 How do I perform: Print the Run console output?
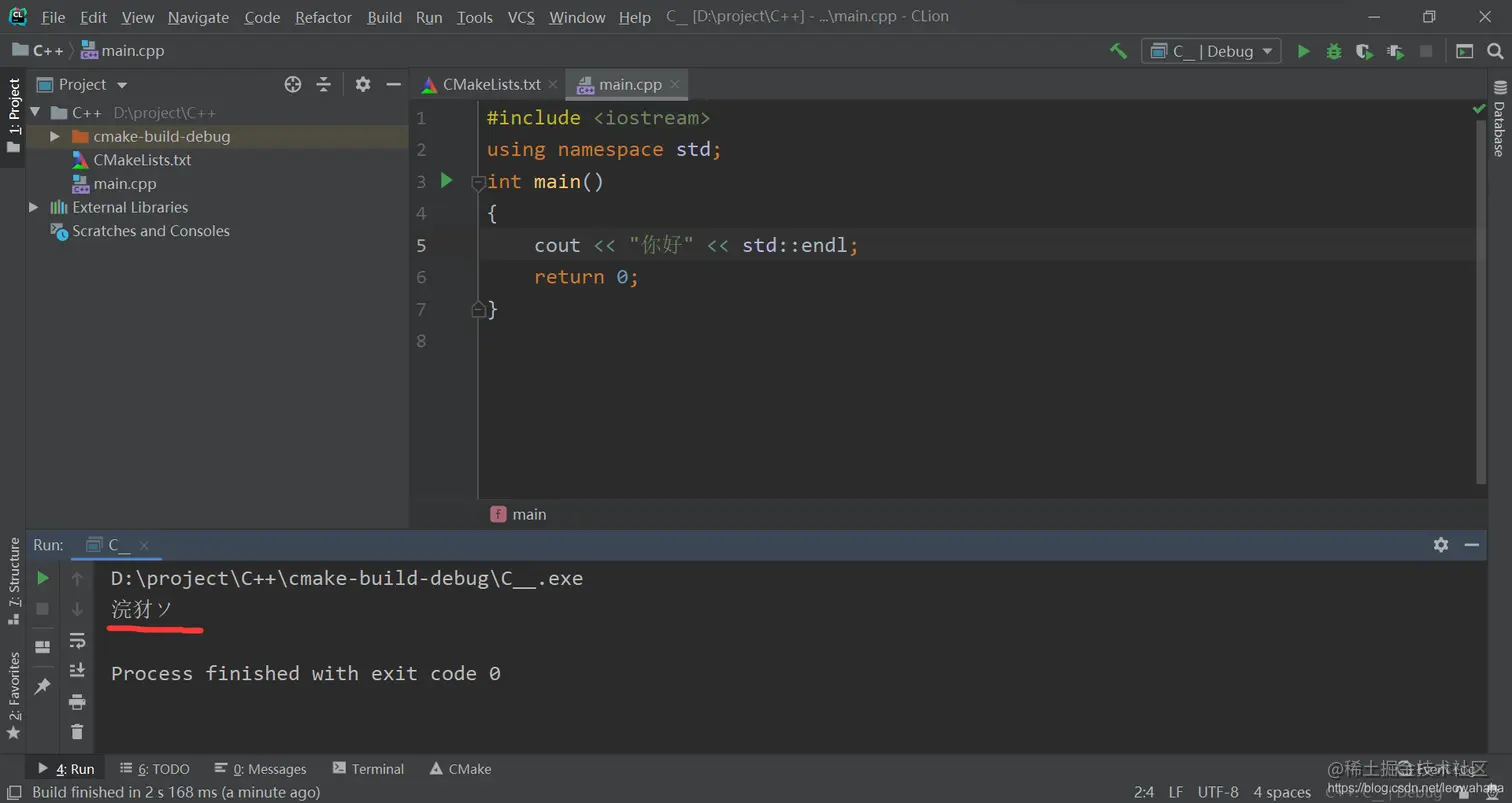(77, 702)
